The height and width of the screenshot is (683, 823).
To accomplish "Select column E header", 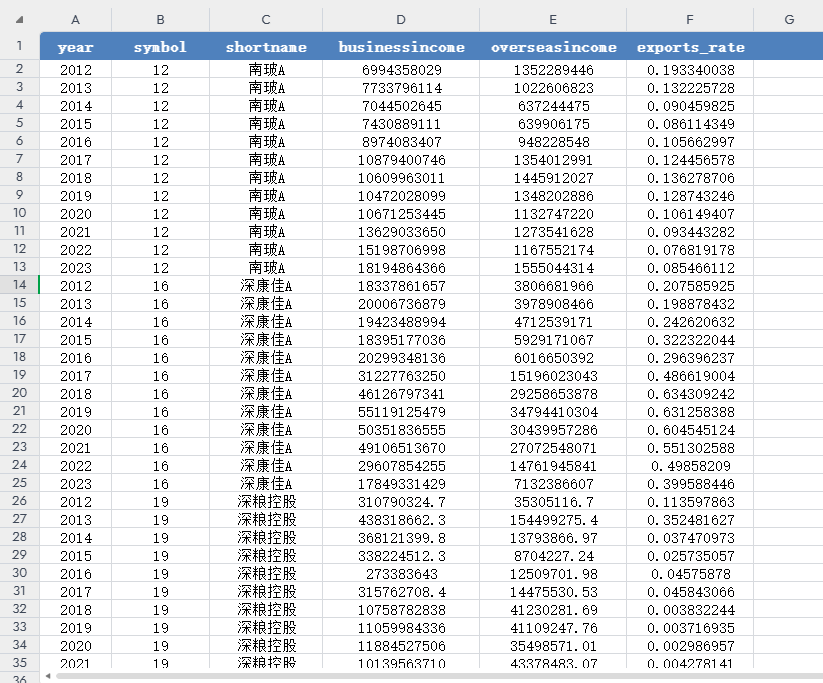I will (553, 19).
